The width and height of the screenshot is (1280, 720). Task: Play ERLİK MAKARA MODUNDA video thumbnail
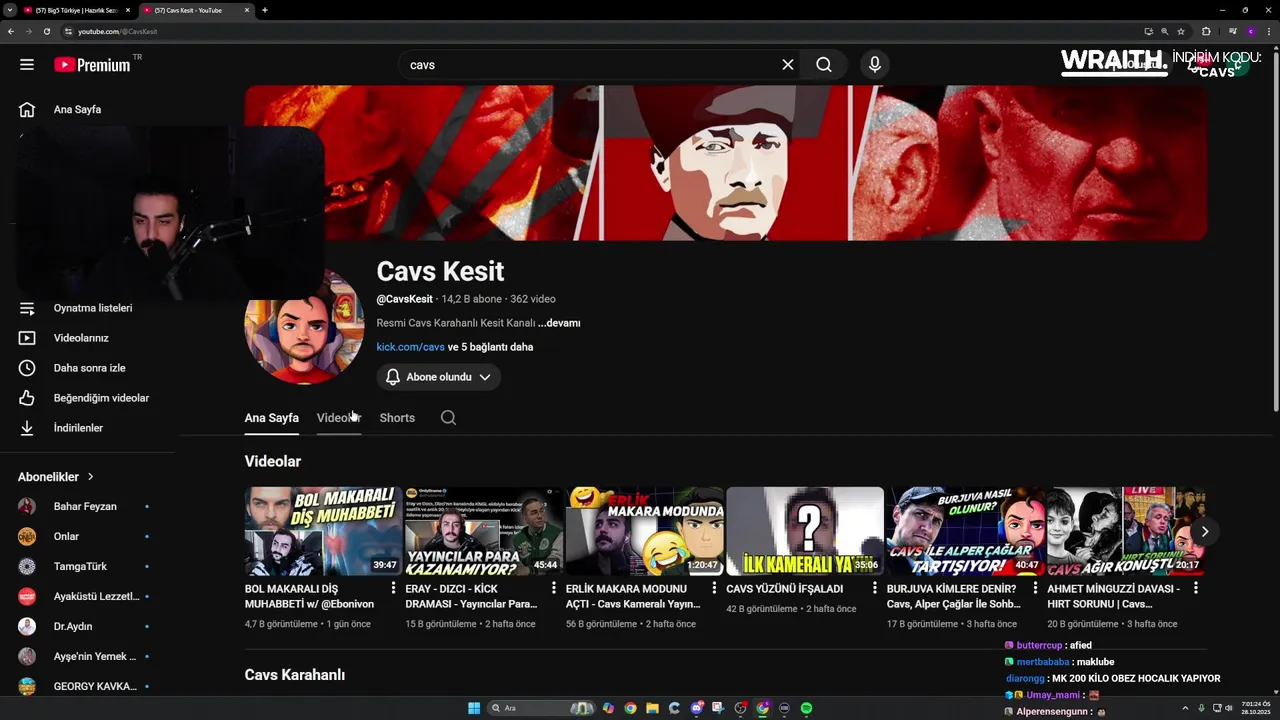click(x=644, y=531)
